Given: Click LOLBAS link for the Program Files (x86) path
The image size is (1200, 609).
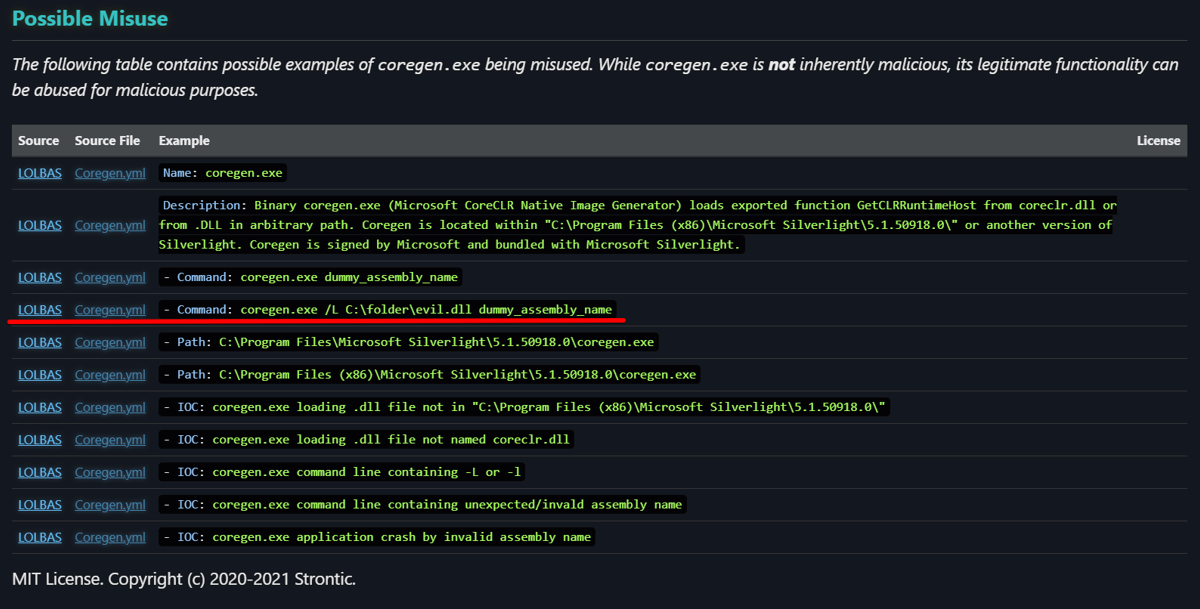Looking at the screenshot, I should (x=39, y=375).
